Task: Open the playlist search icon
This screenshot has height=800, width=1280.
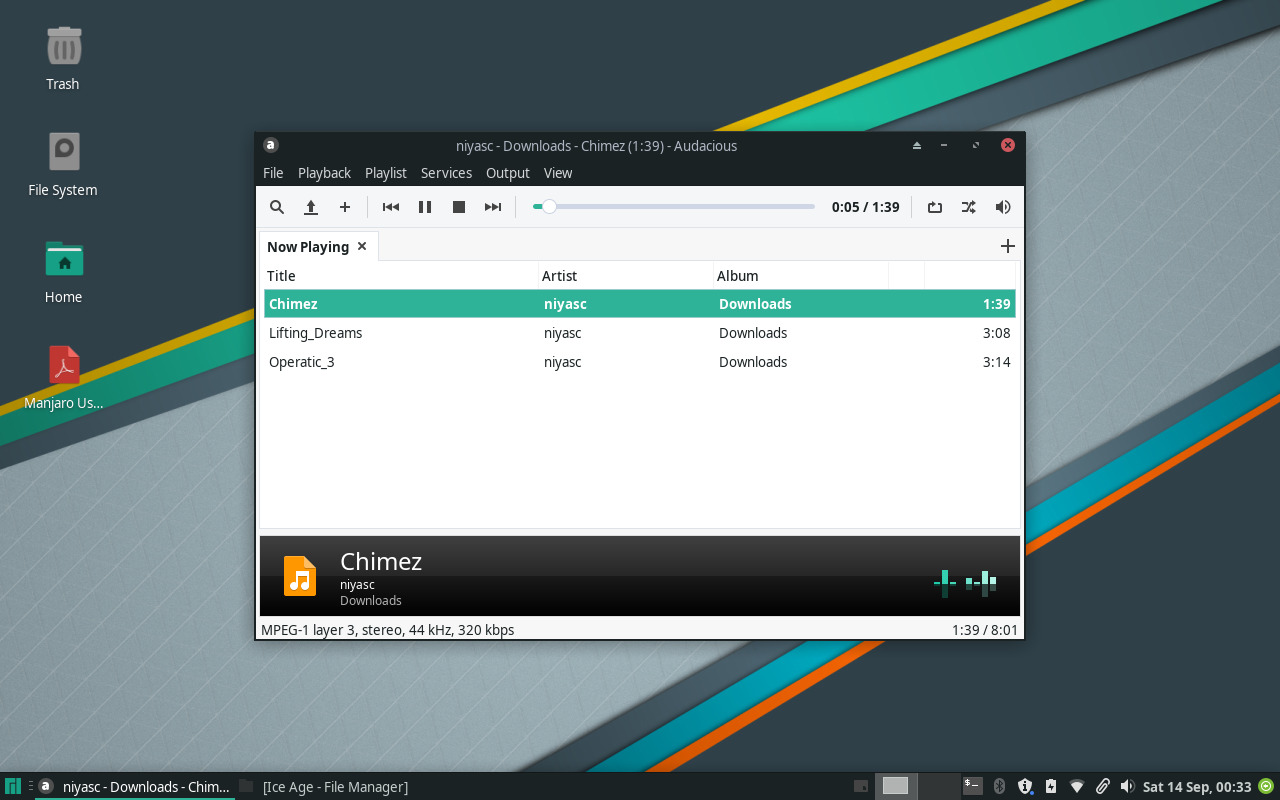Action: tap(277, 207)
